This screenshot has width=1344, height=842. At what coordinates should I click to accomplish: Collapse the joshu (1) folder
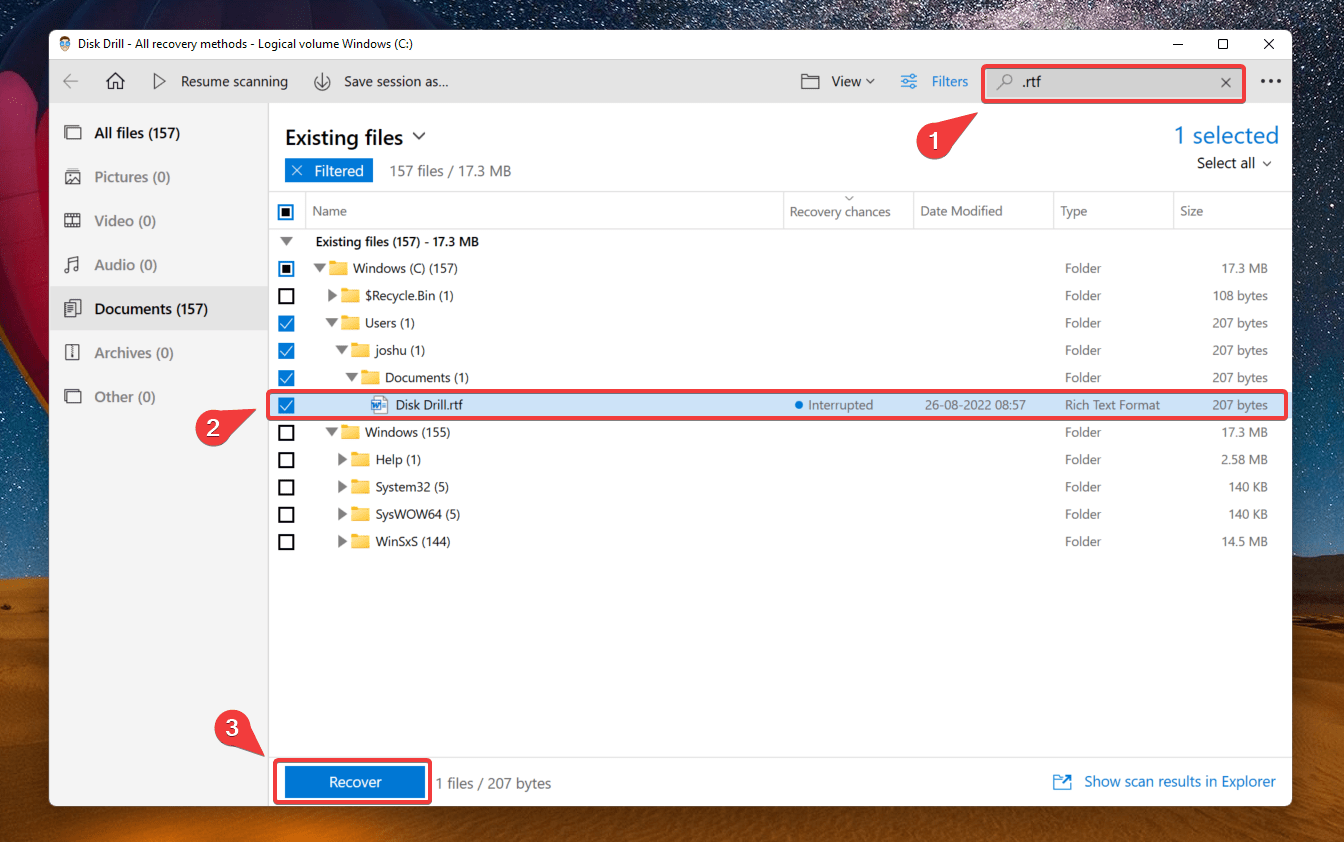341,351
